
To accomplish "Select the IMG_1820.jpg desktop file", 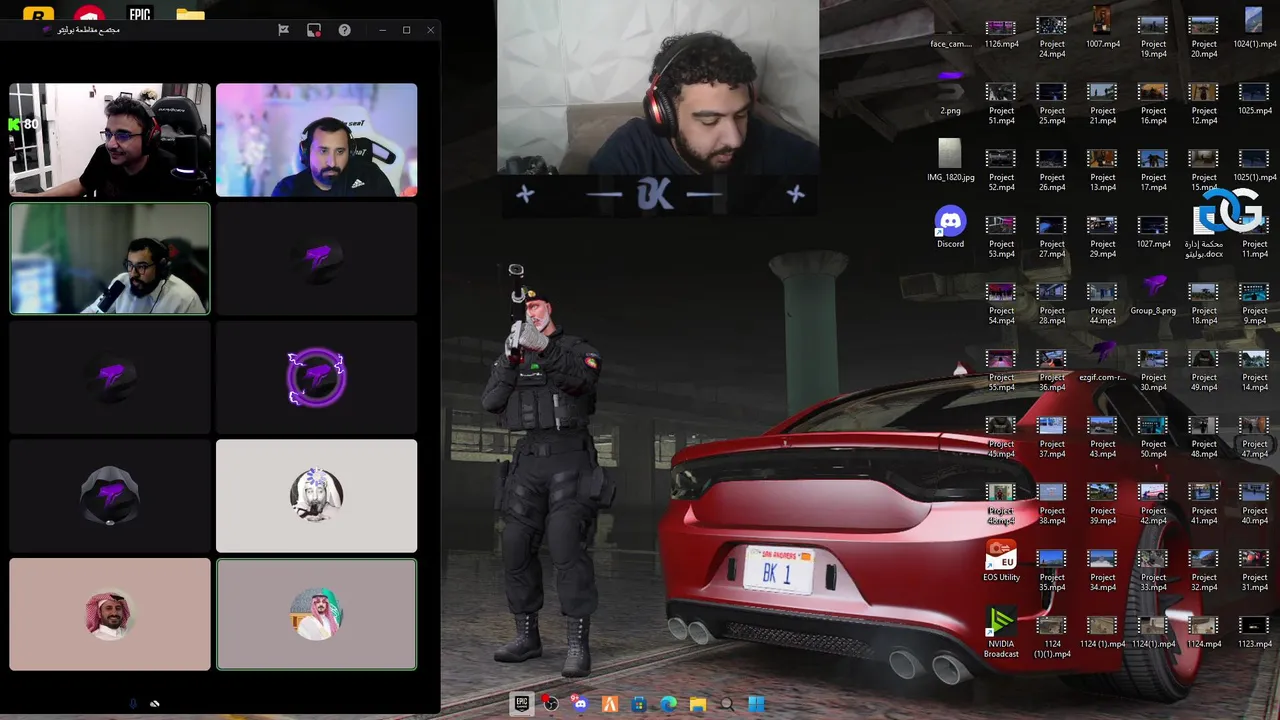I will coord(950,161).
